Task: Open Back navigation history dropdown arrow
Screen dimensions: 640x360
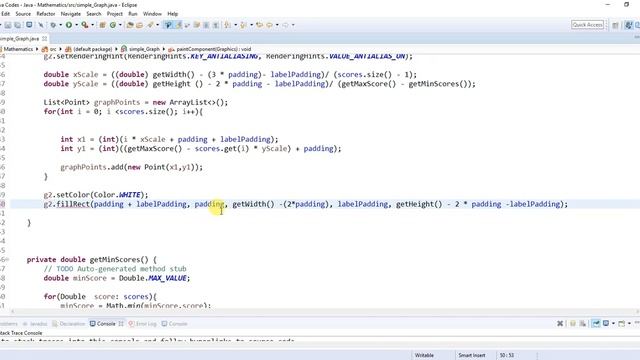Action: click(x=277, y=25)
